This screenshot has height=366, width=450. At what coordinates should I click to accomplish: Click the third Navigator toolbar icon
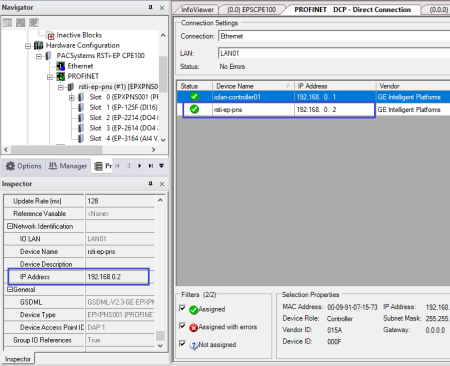pos(34,22)
